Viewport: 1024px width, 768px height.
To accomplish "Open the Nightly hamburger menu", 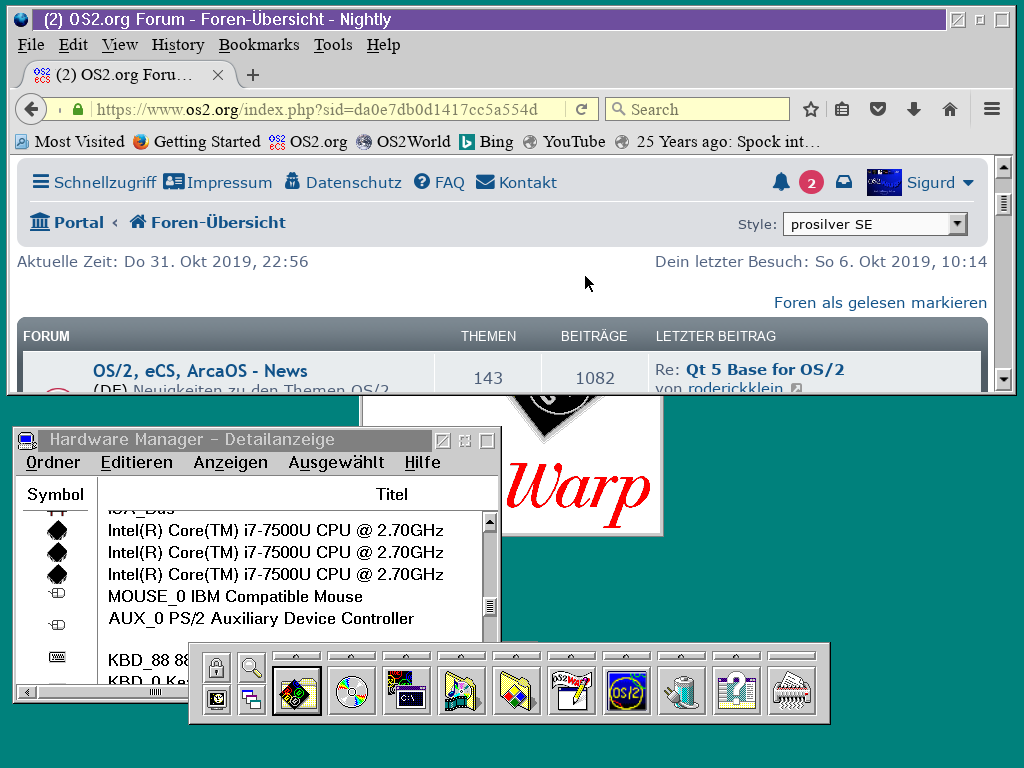I will tap(991, 109).
